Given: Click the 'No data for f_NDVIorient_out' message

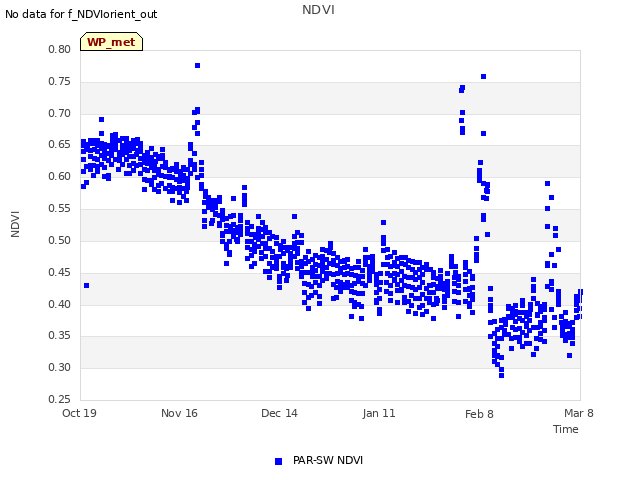Looking at the screenshot, I should pos(81,14).
